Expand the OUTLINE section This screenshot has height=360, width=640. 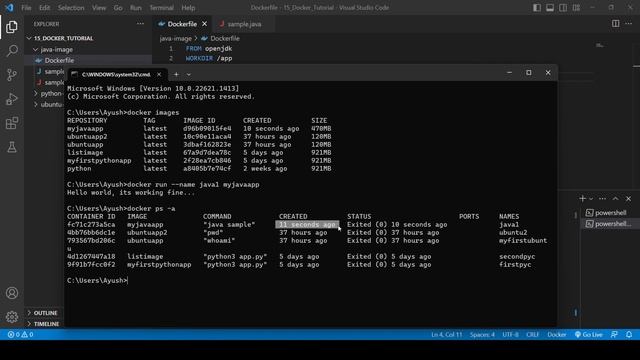point(44,313)
